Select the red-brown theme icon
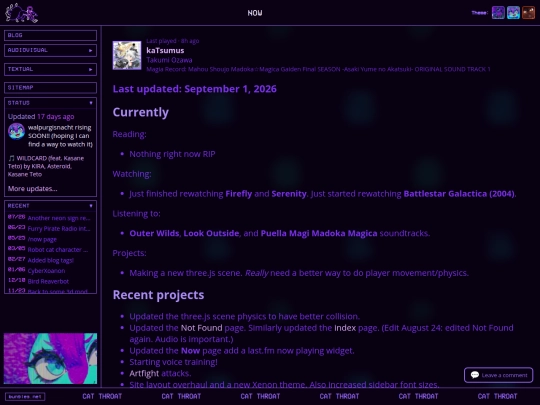This screenshot has height=405, width=540. tap(528, 13)
